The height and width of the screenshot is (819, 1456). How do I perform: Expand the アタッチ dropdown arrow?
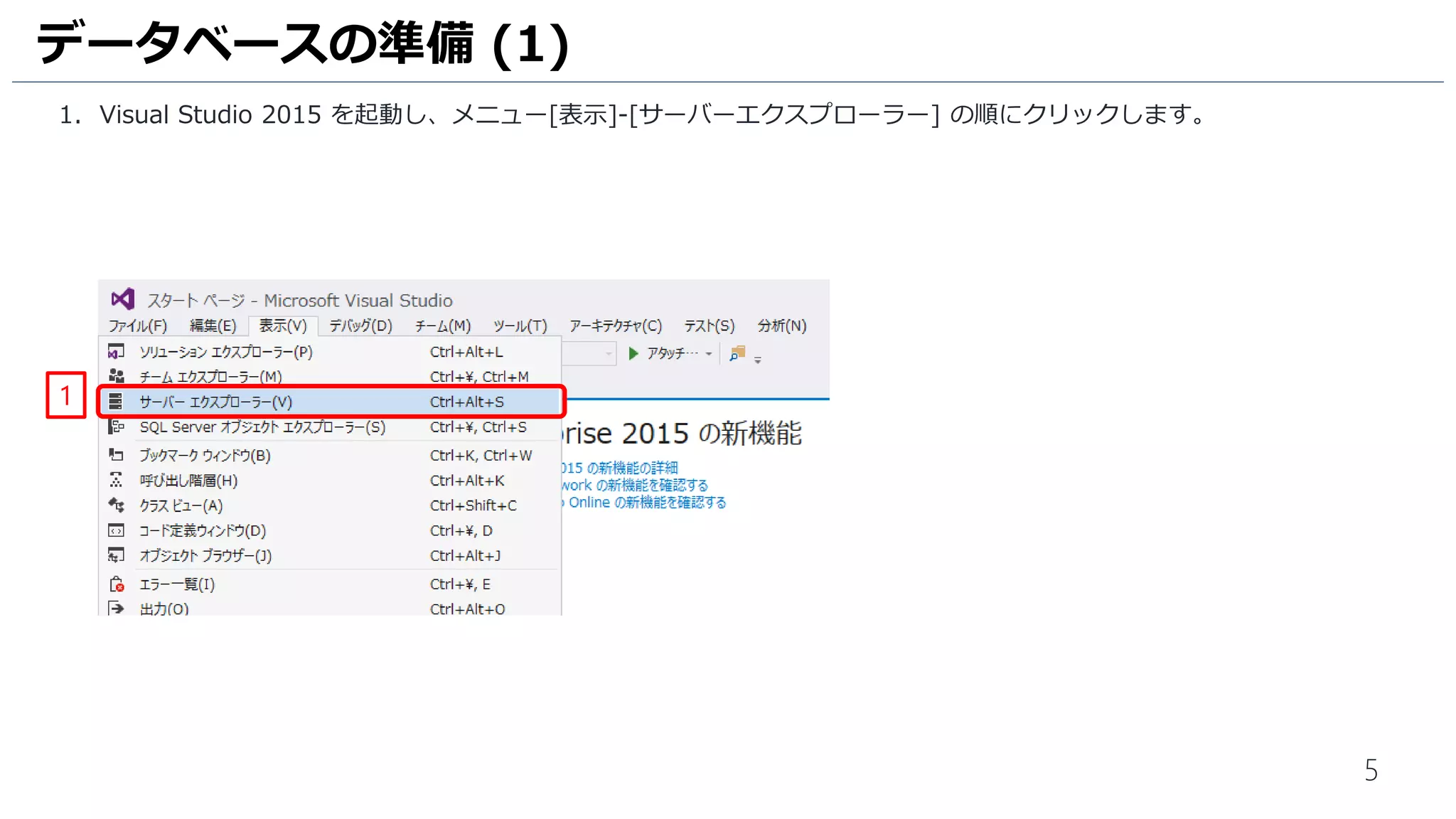(x=709, y=353)
